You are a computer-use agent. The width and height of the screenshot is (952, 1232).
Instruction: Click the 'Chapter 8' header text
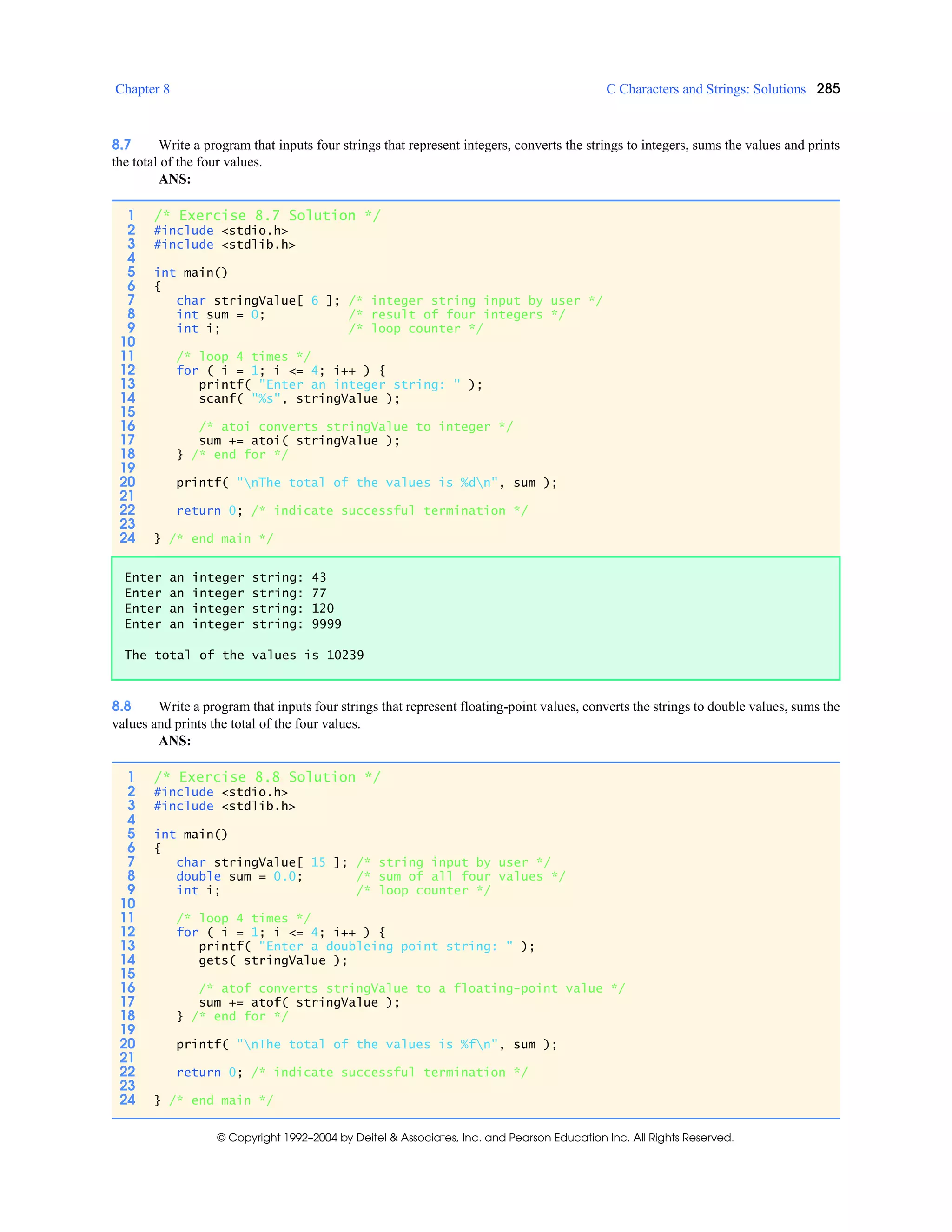pos(142,89)
